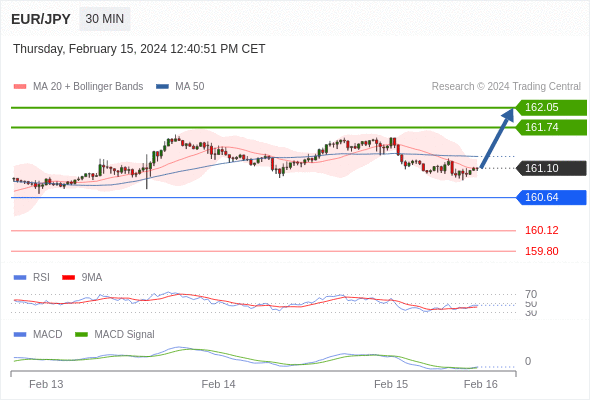Click the 30 MIN timeframe badge

tap(105, 19)
